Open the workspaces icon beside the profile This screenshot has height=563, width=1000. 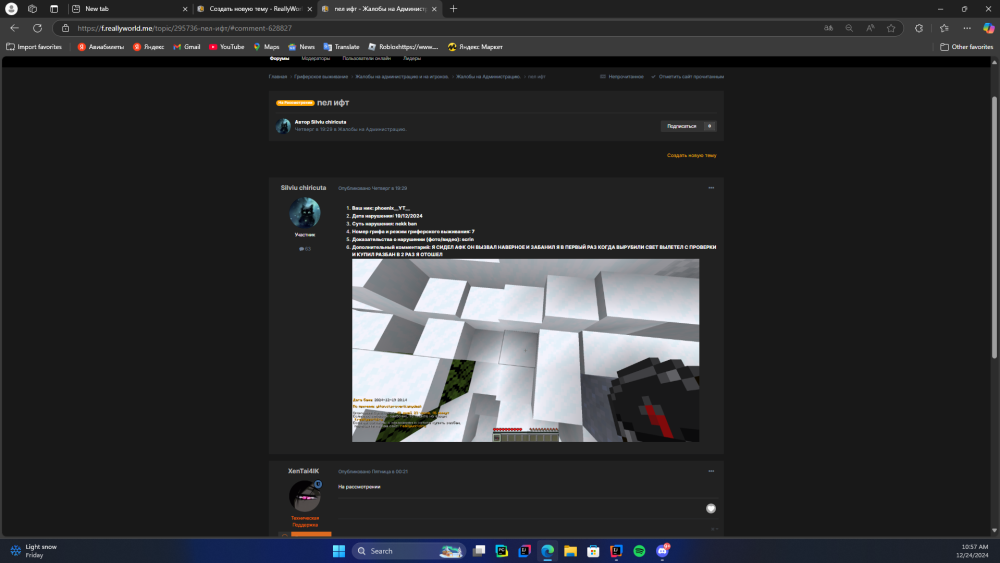point(33,9)
